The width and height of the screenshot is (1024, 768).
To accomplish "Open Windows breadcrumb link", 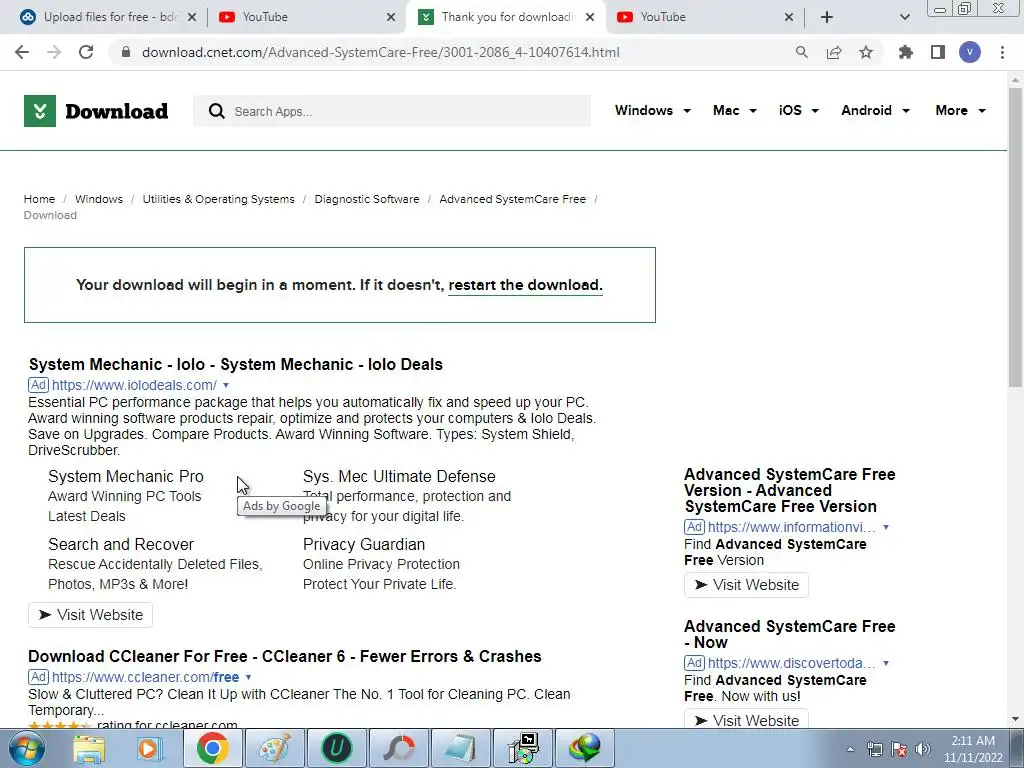I will tap(99, 199).
